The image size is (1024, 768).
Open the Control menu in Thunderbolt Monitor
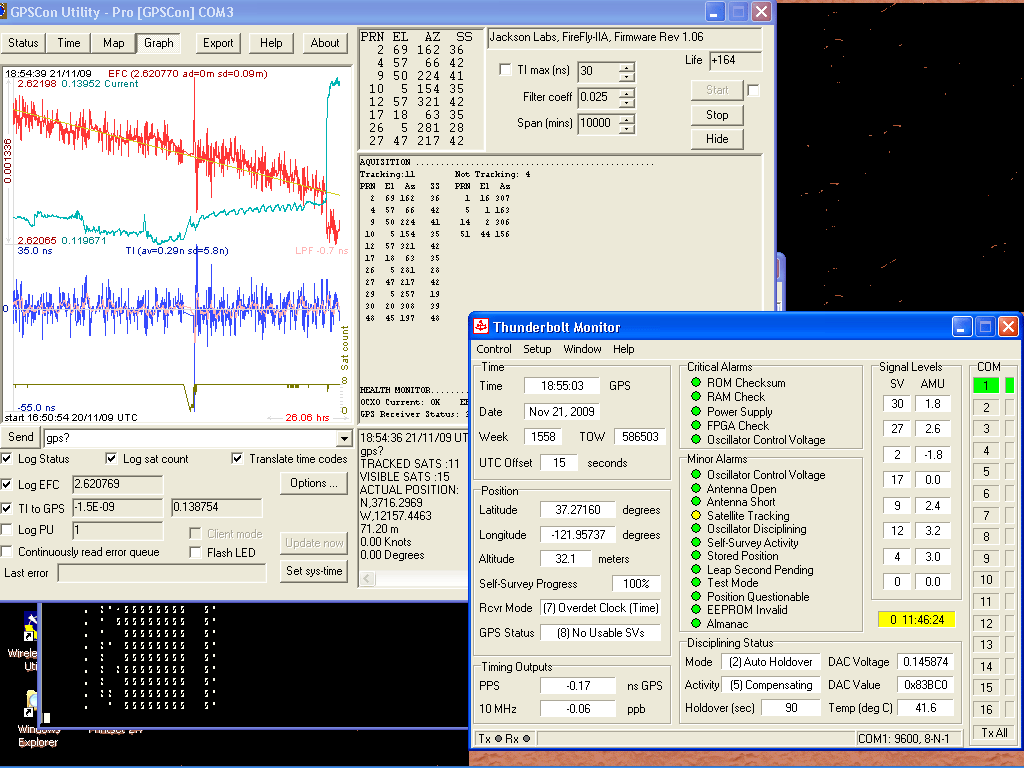[494, 349]
